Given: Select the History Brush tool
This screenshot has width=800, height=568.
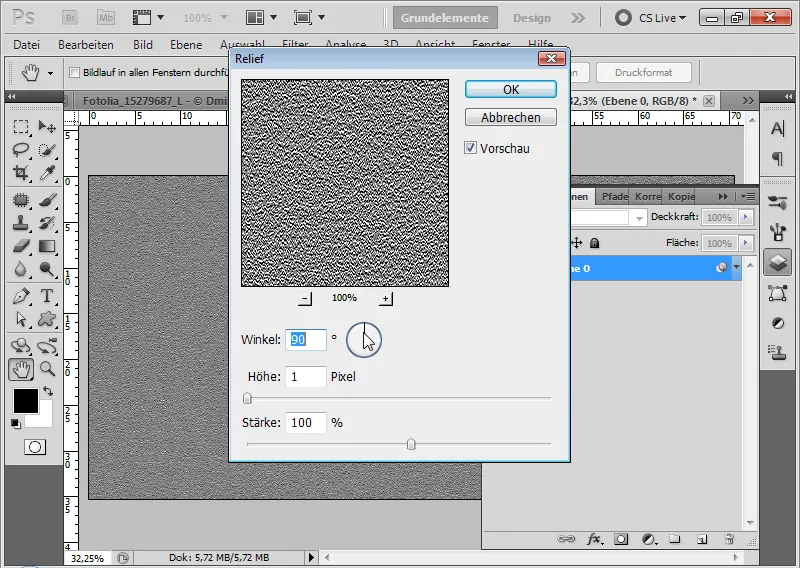Looking at the screenshot, I should point(47,223).
